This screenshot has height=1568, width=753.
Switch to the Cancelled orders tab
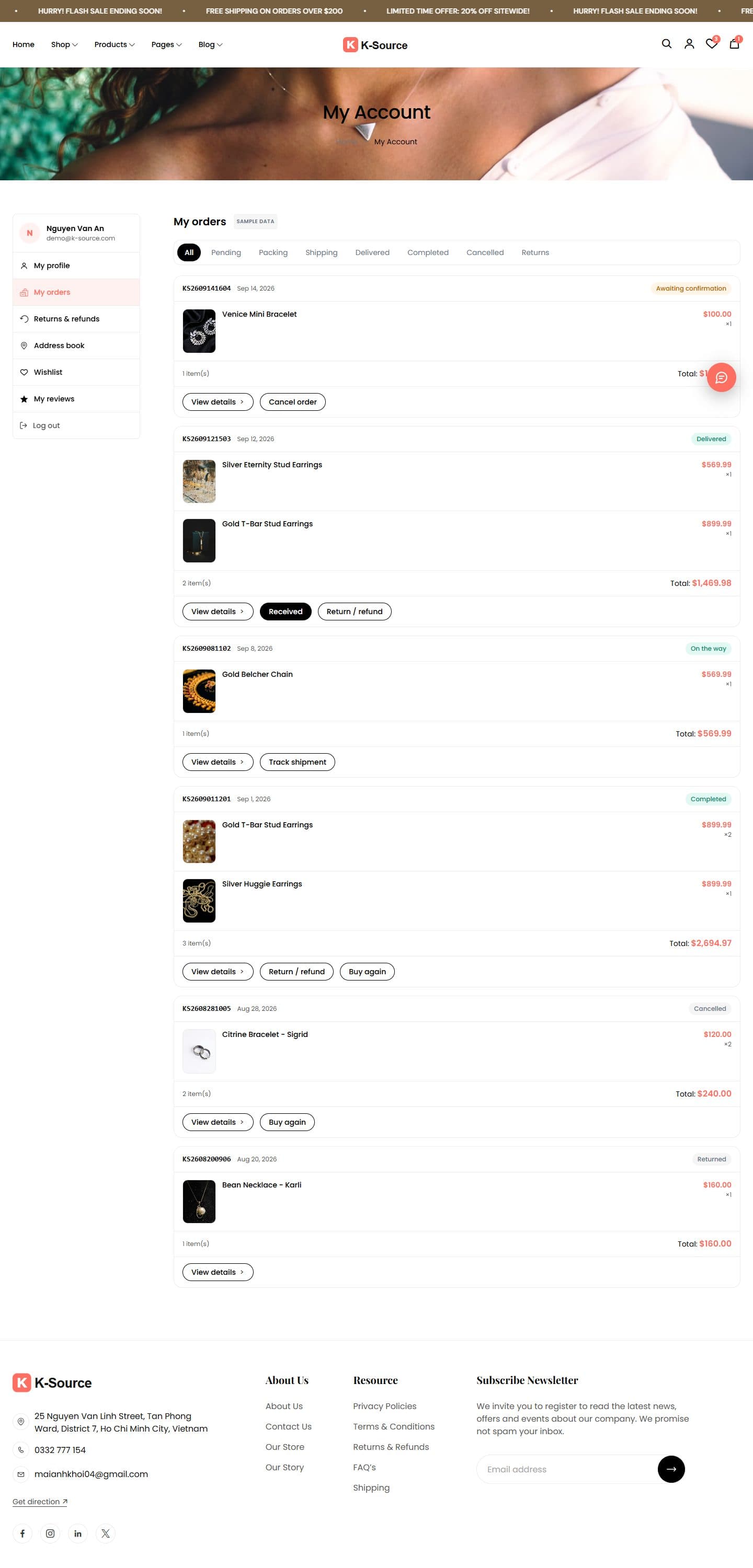pyautogui.click(x=485, y=252)
